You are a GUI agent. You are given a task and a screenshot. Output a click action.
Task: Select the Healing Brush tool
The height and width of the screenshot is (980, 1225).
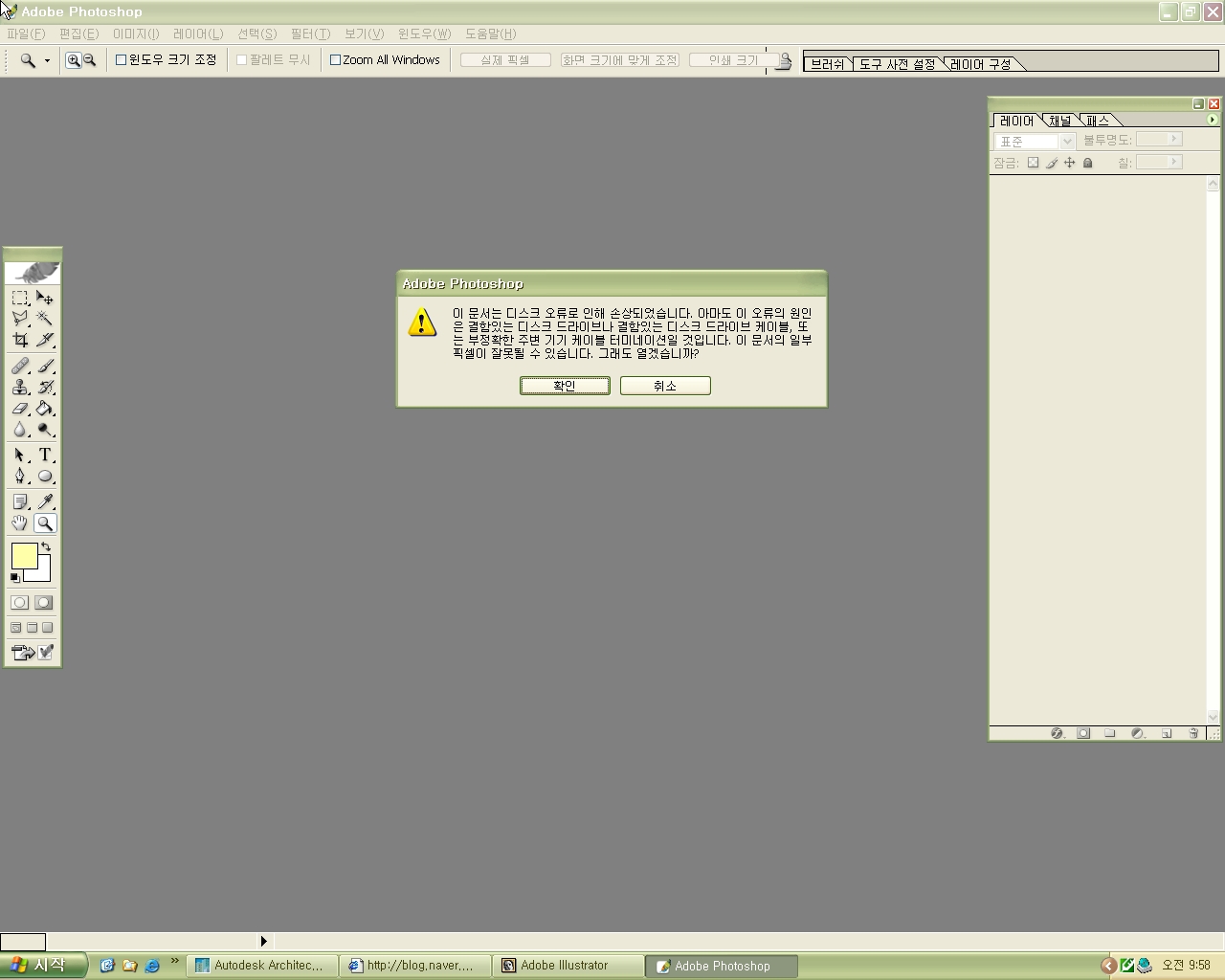[20, 367]
